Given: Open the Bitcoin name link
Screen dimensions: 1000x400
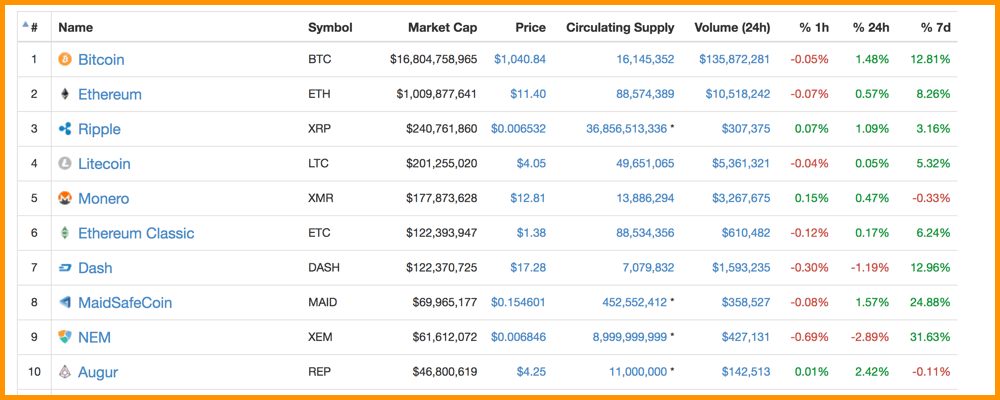Looking at the screenshot, I should tap(101, 59).
